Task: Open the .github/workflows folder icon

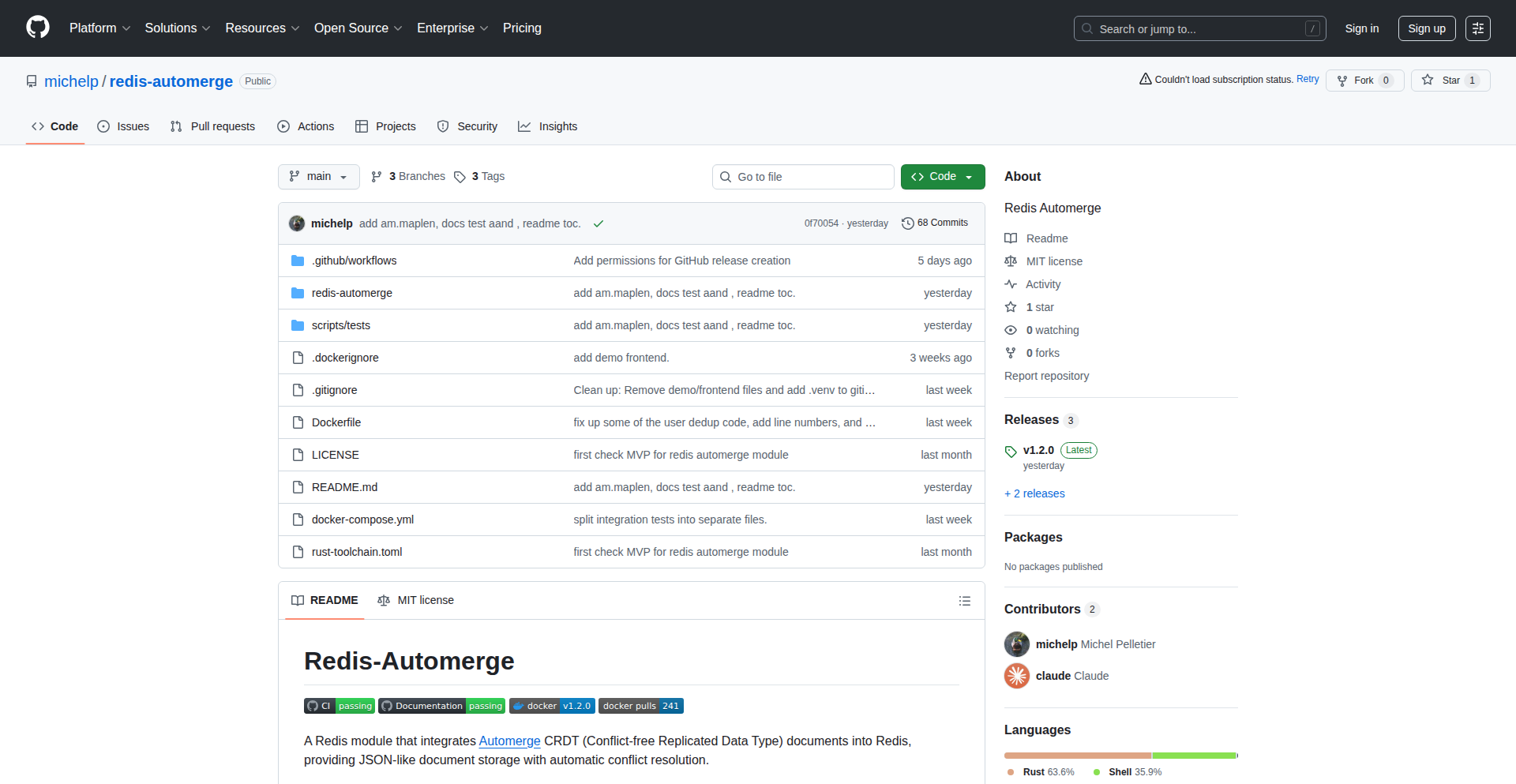Action: click(x=298, y=260)
